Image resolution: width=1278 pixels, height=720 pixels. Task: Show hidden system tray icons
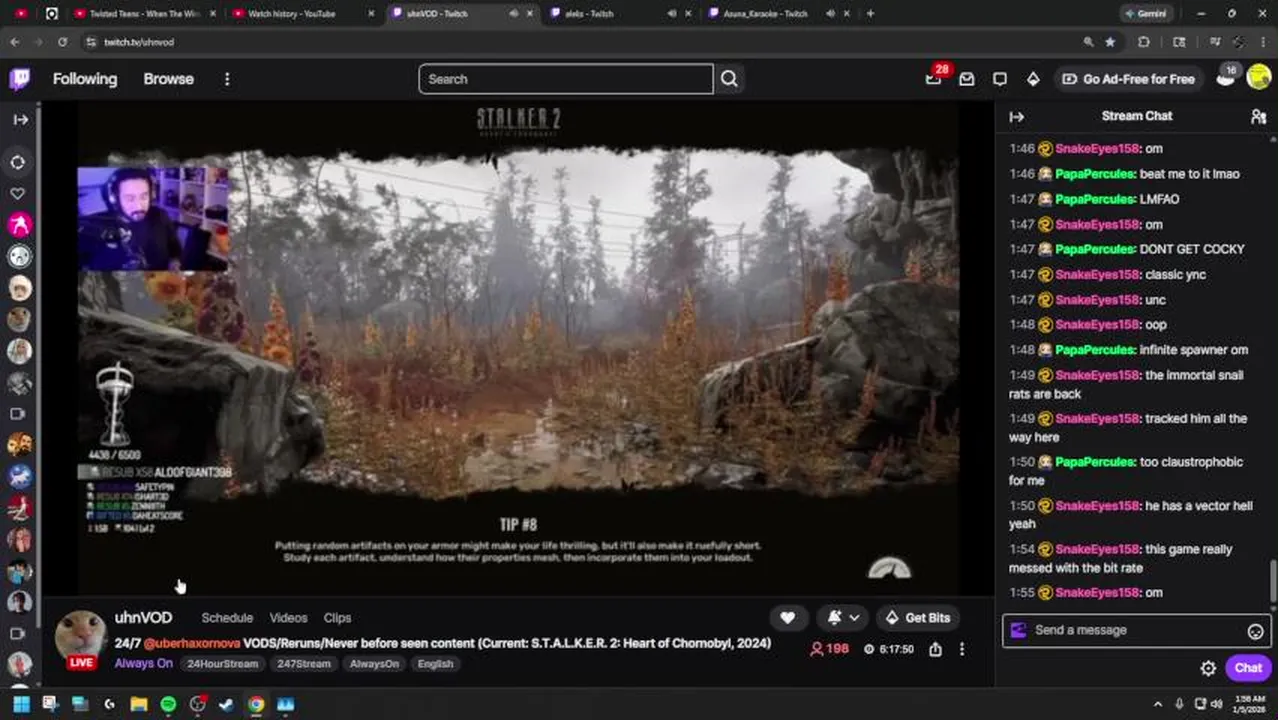point(1158,704)
